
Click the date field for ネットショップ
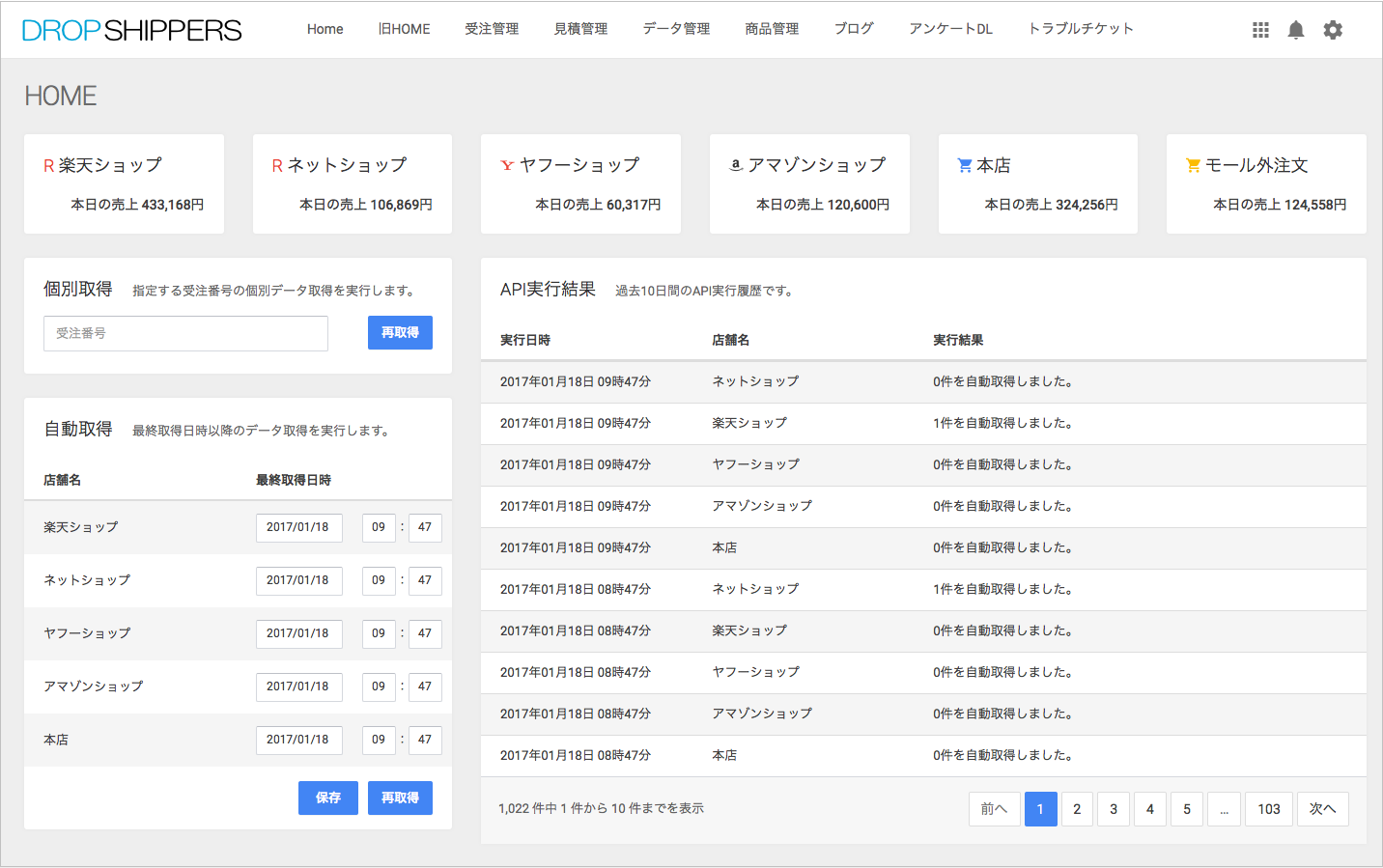pos(298,581)
